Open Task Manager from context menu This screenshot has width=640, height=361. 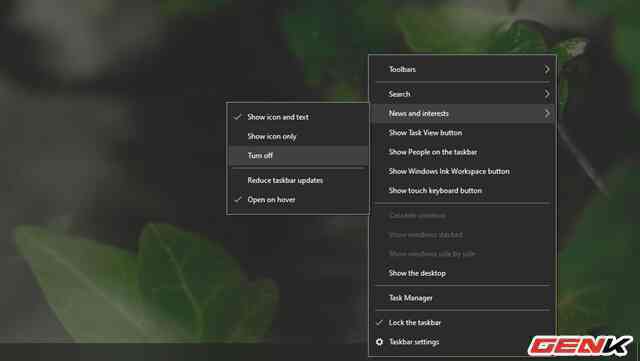pyautogui.click(x=462, y=298)
